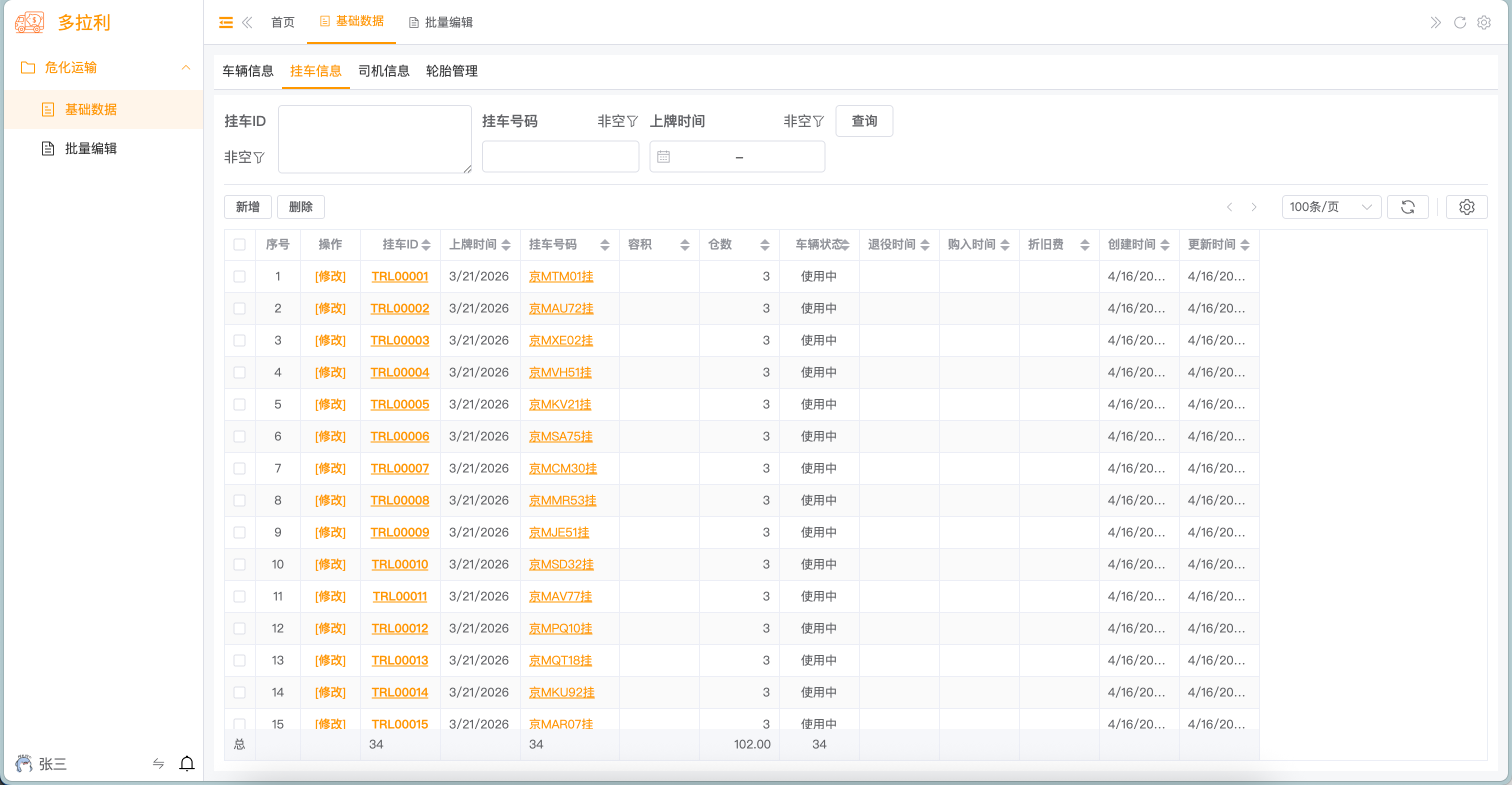The width and height of the screenshot is (1512, 785).
Task: Click the filter funnel beside 挂车号码
Action: (x=631, y=121)
